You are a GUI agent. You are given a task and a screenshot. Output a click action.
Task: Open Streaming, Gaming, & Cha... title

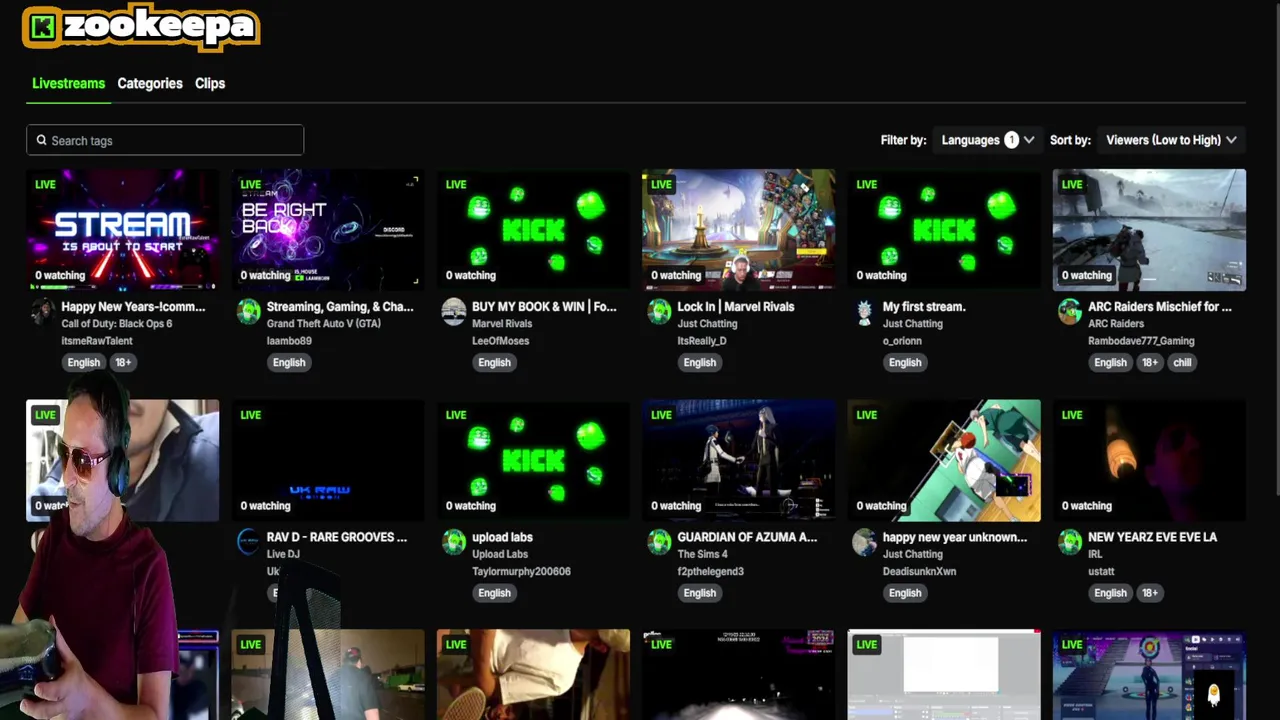340,307
